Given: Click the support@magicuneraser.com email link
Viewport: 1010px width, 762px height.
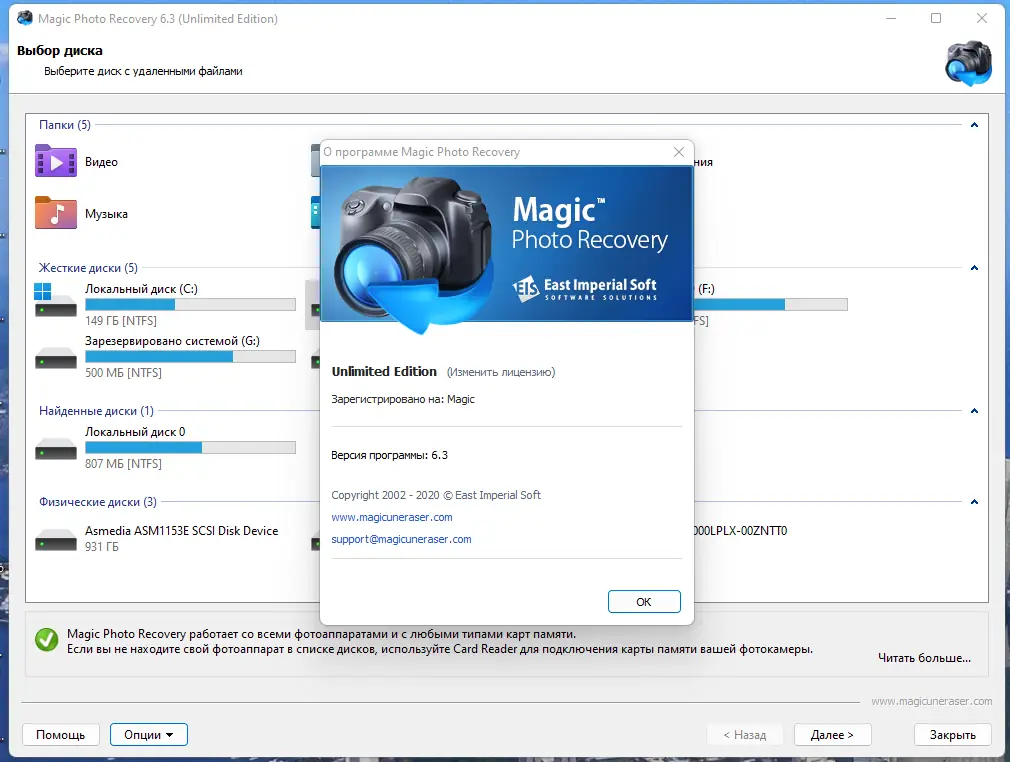Looking at the screenshot, I should pyautogui.click(x=401, y=539).
